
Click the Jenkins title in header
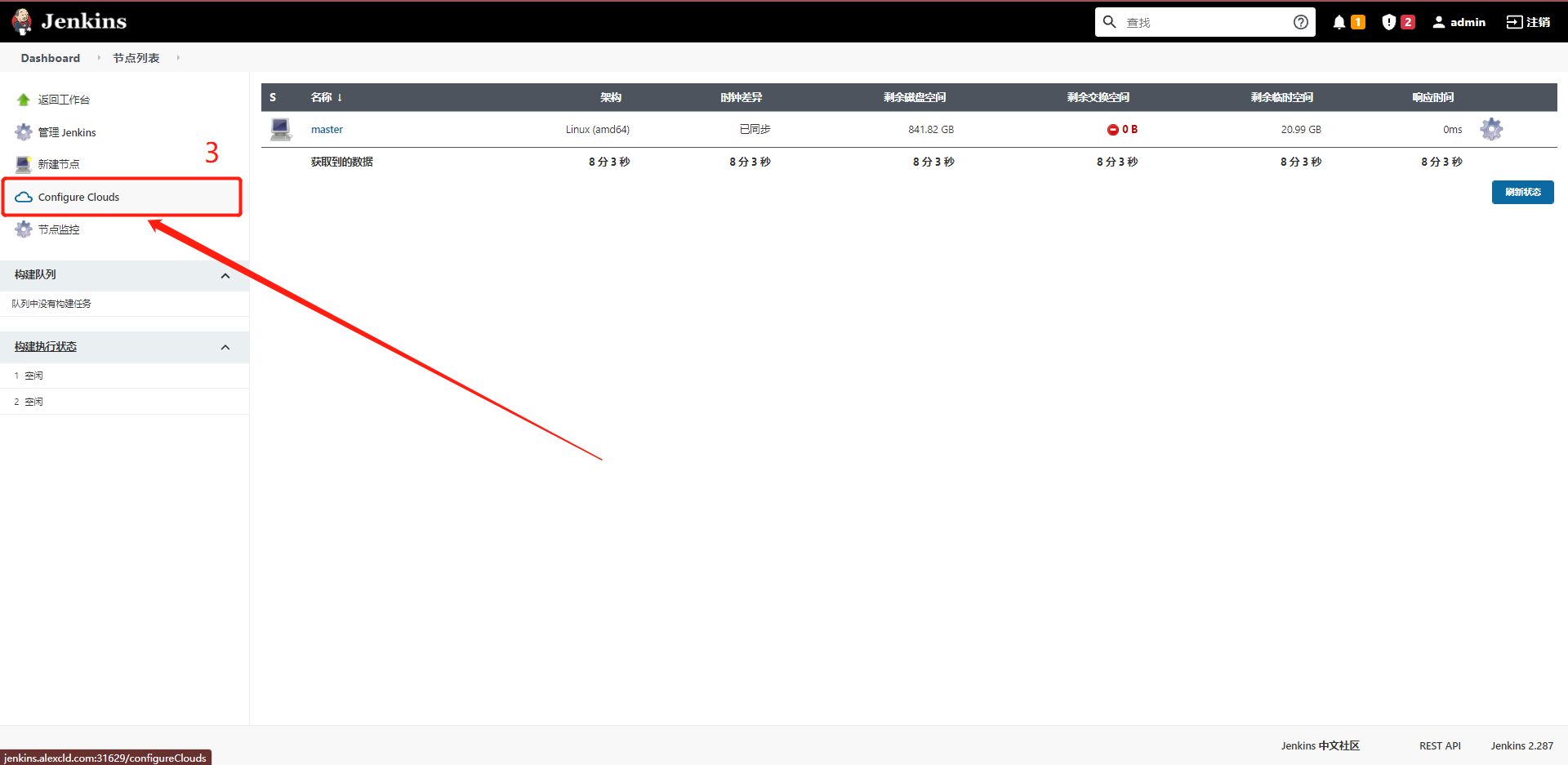(x=84, y=21)
